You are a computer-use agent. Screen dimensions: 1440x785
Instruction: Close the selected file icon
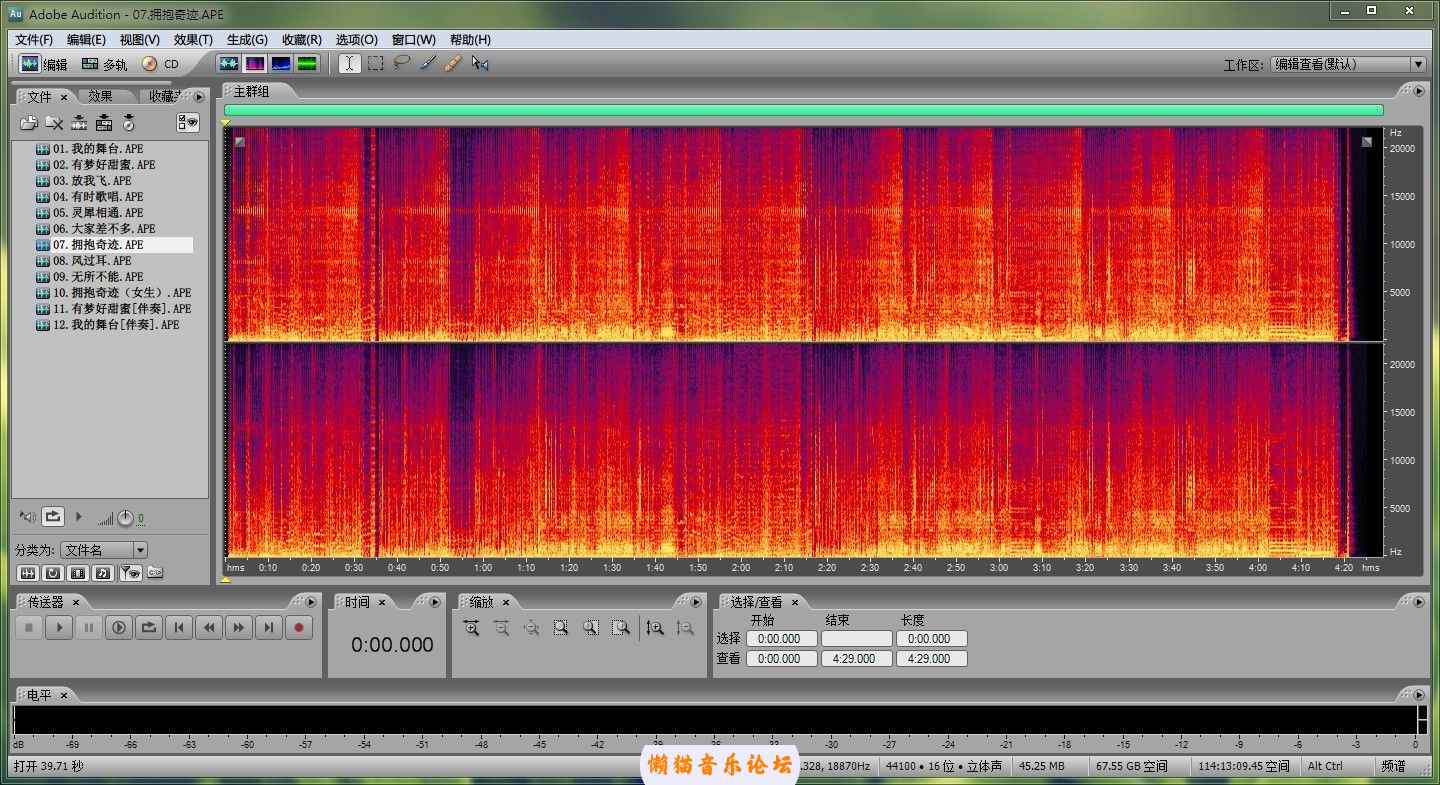54,123
